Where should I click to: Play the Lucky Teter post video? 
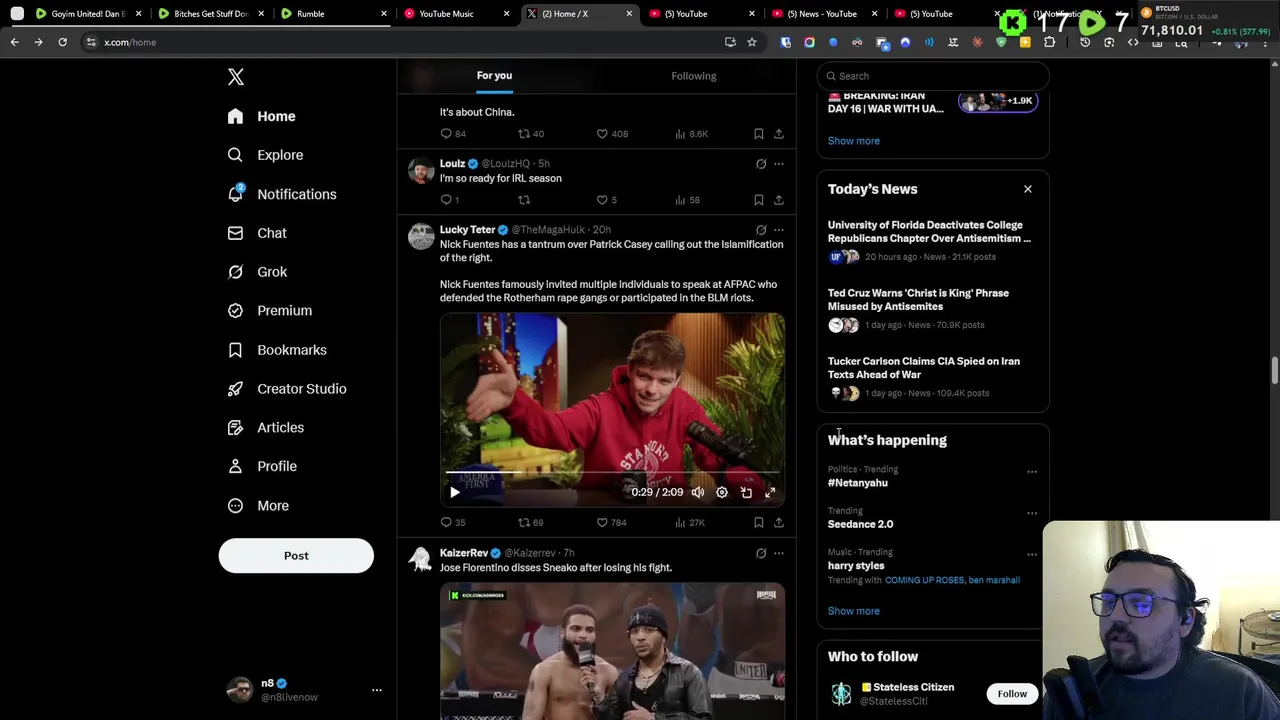(x=455, y=492)
